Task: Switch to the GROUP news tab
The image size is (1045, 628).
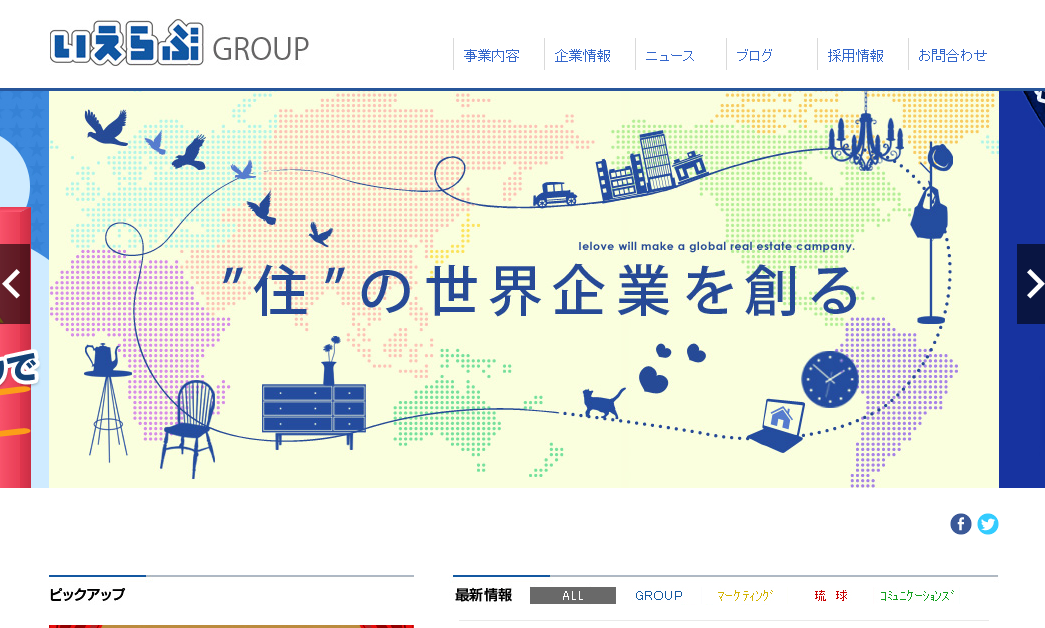Action: coord(658,595)
